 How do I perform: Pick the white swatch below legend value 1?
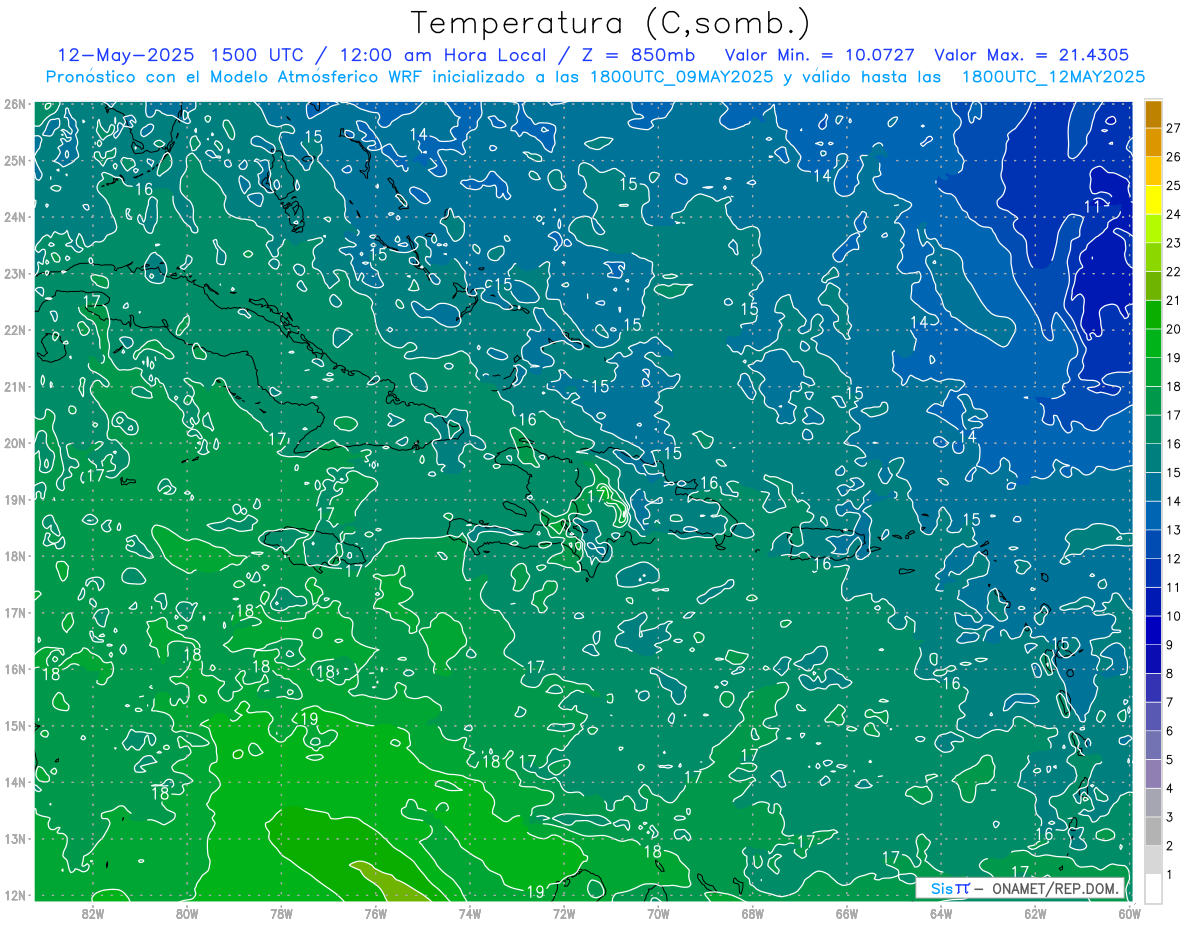click(x=1153, y=888)
